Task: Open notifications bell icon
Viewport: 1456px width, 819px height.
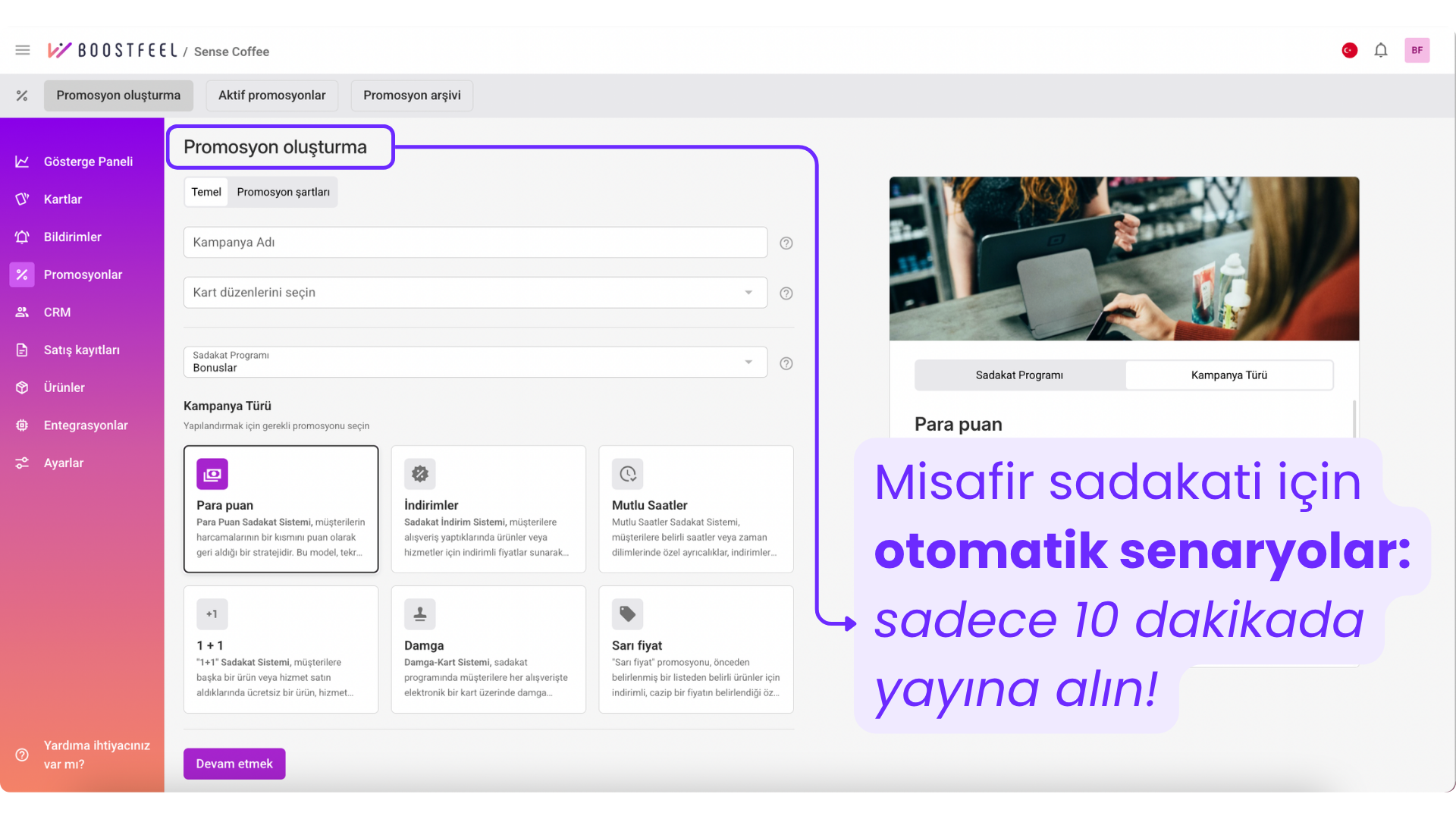Action: 1381,50
